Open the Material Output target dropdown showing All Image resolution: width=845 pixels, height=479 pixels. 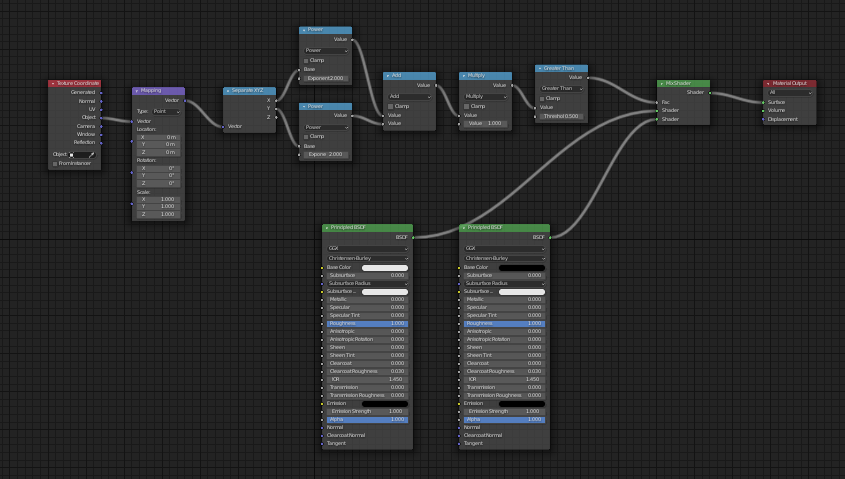coord(789,93)
